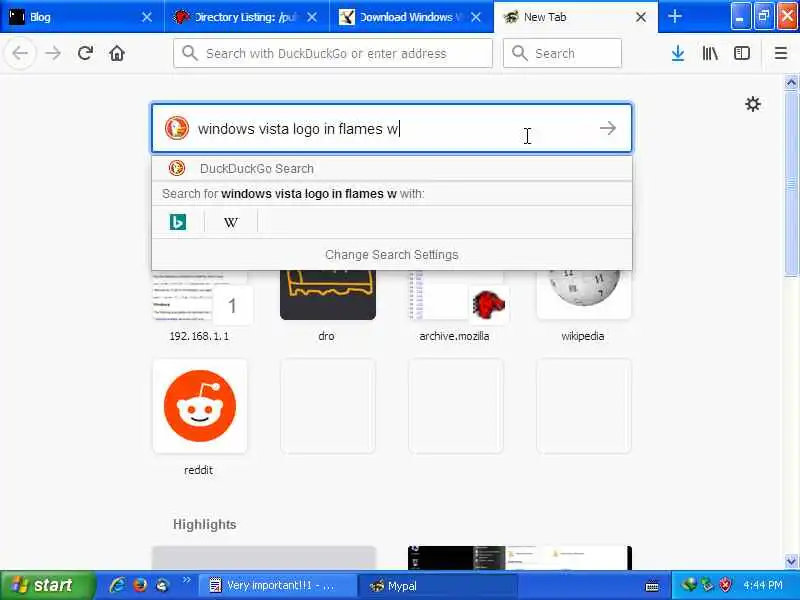This screenshot has width=800, height=600.
Task: Click the Highlights section heading
Action: (204, 524)
